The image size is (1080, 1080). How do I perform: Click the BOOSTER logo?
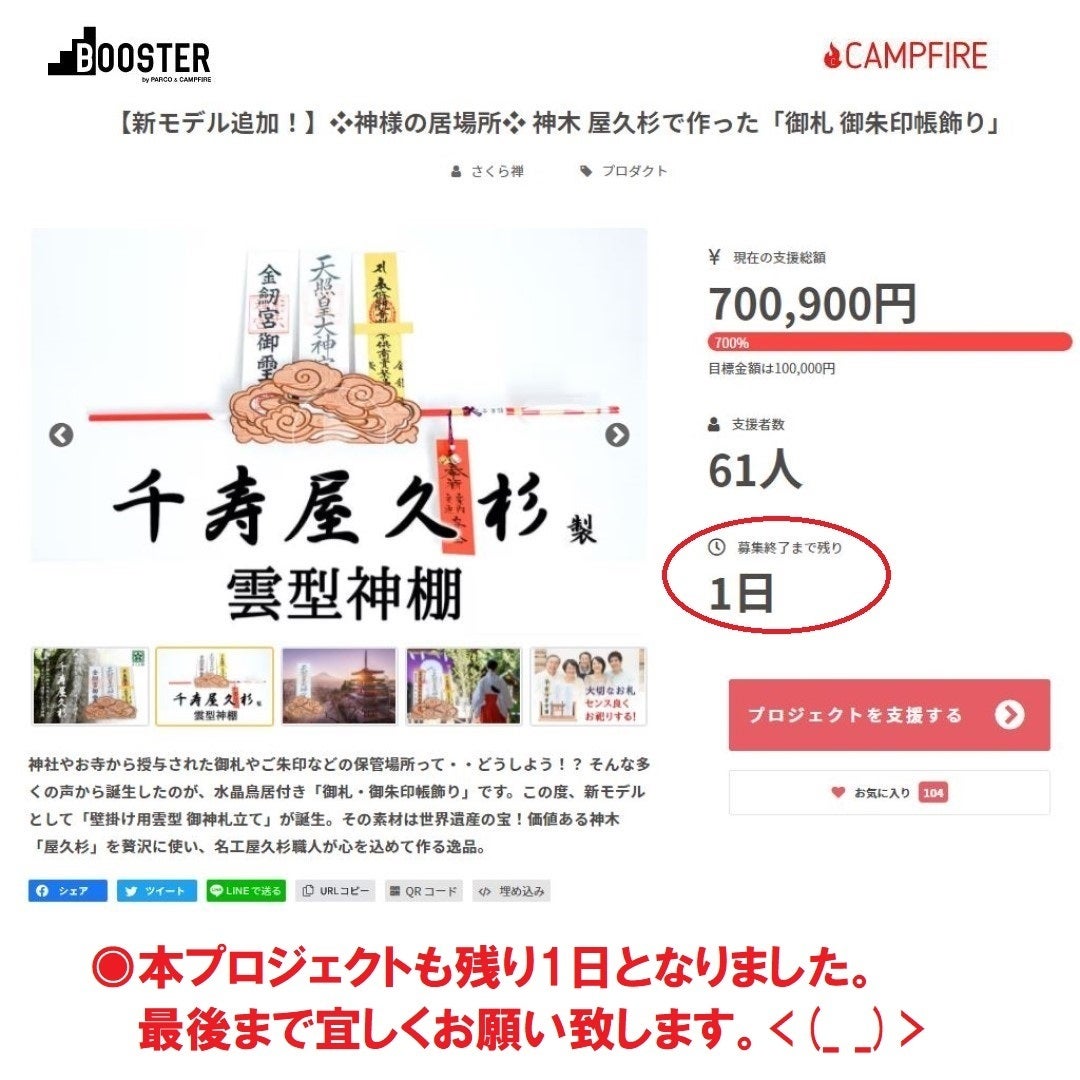[129, 54]
